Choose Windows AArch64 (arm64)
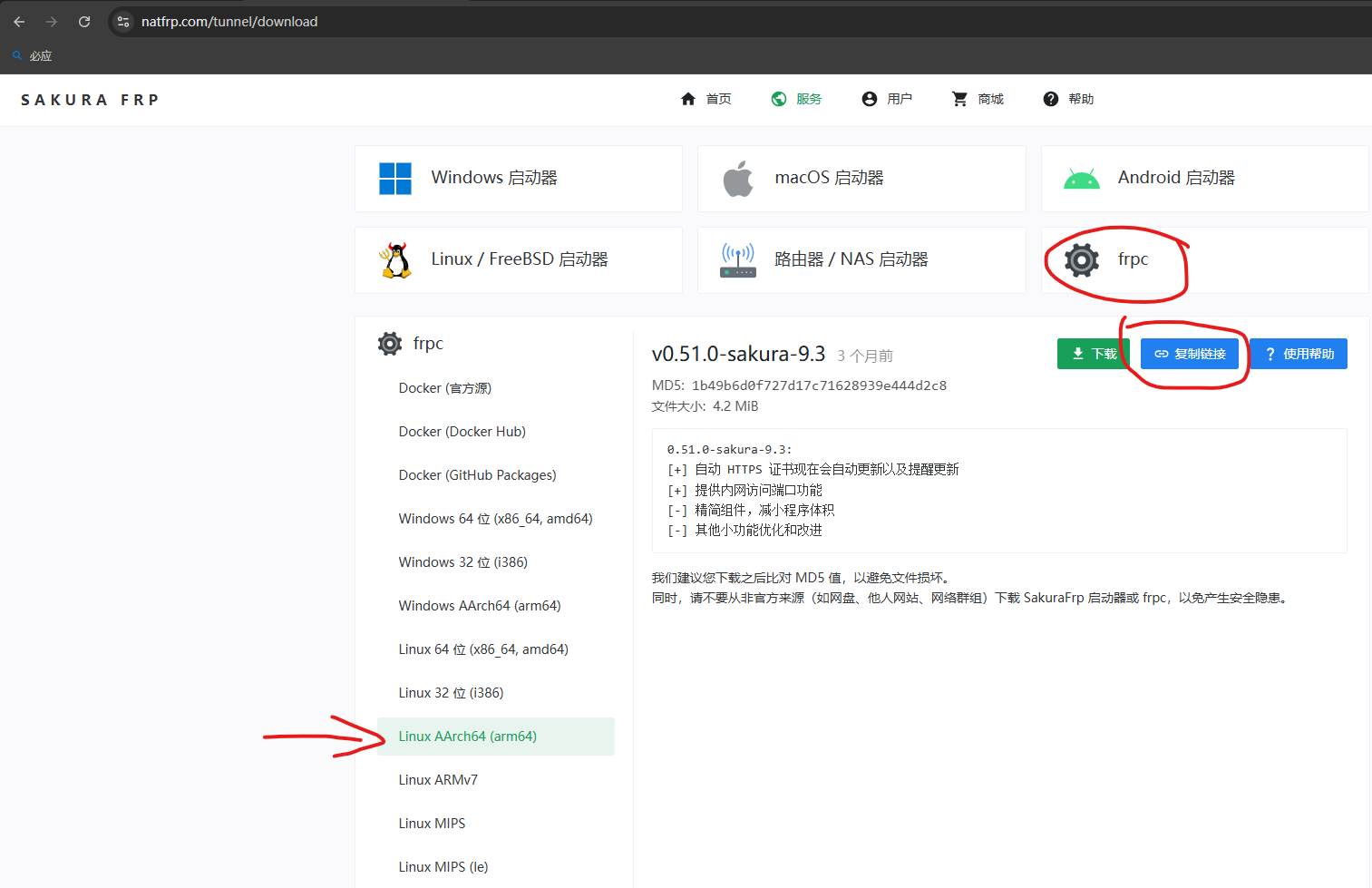Screen dimensions: 1372x888 pos(496,606)
